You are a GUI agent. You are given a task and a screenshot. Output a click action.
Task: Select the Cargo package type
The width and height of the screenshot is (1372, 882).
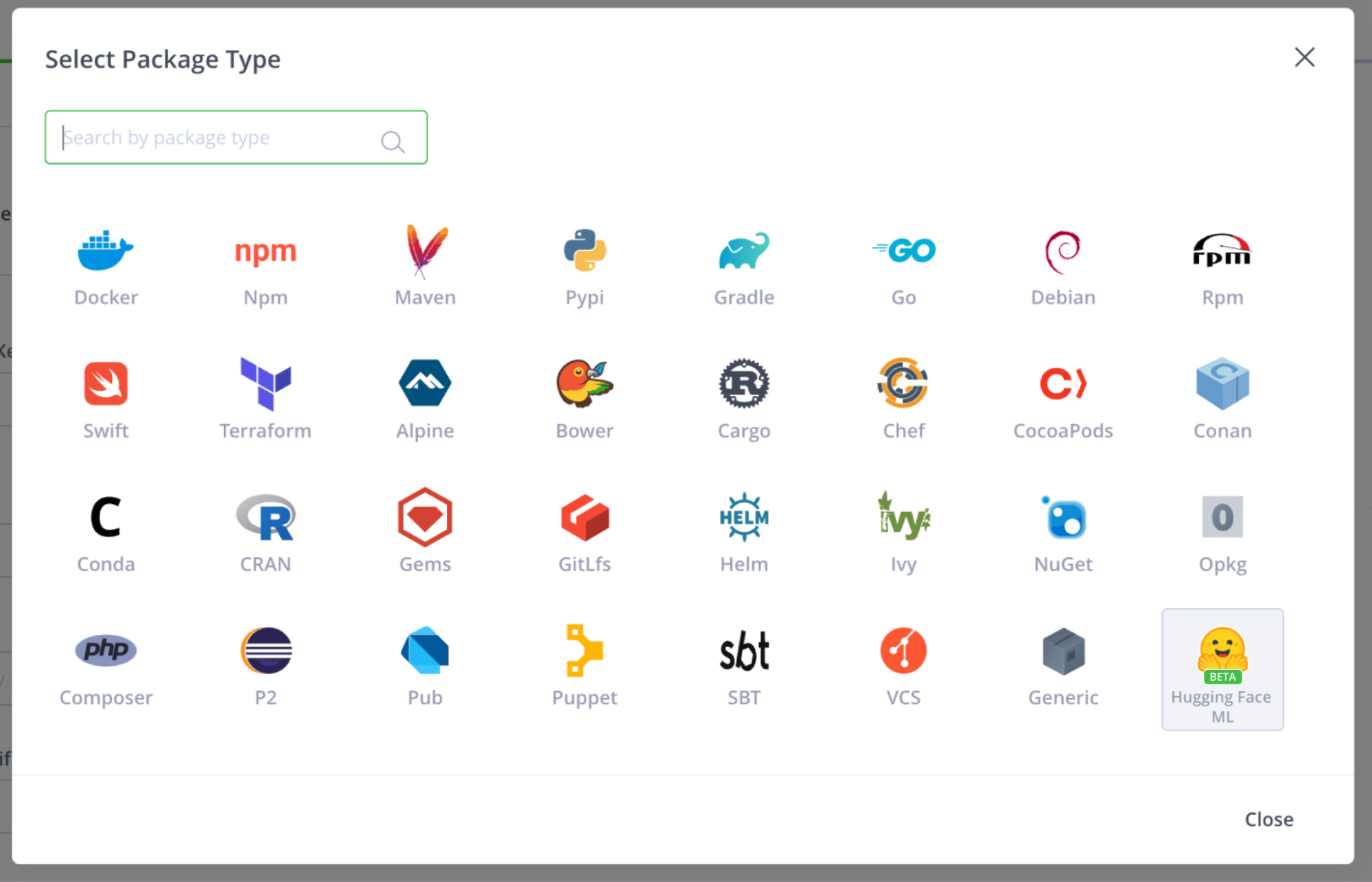tap(743, 402)
